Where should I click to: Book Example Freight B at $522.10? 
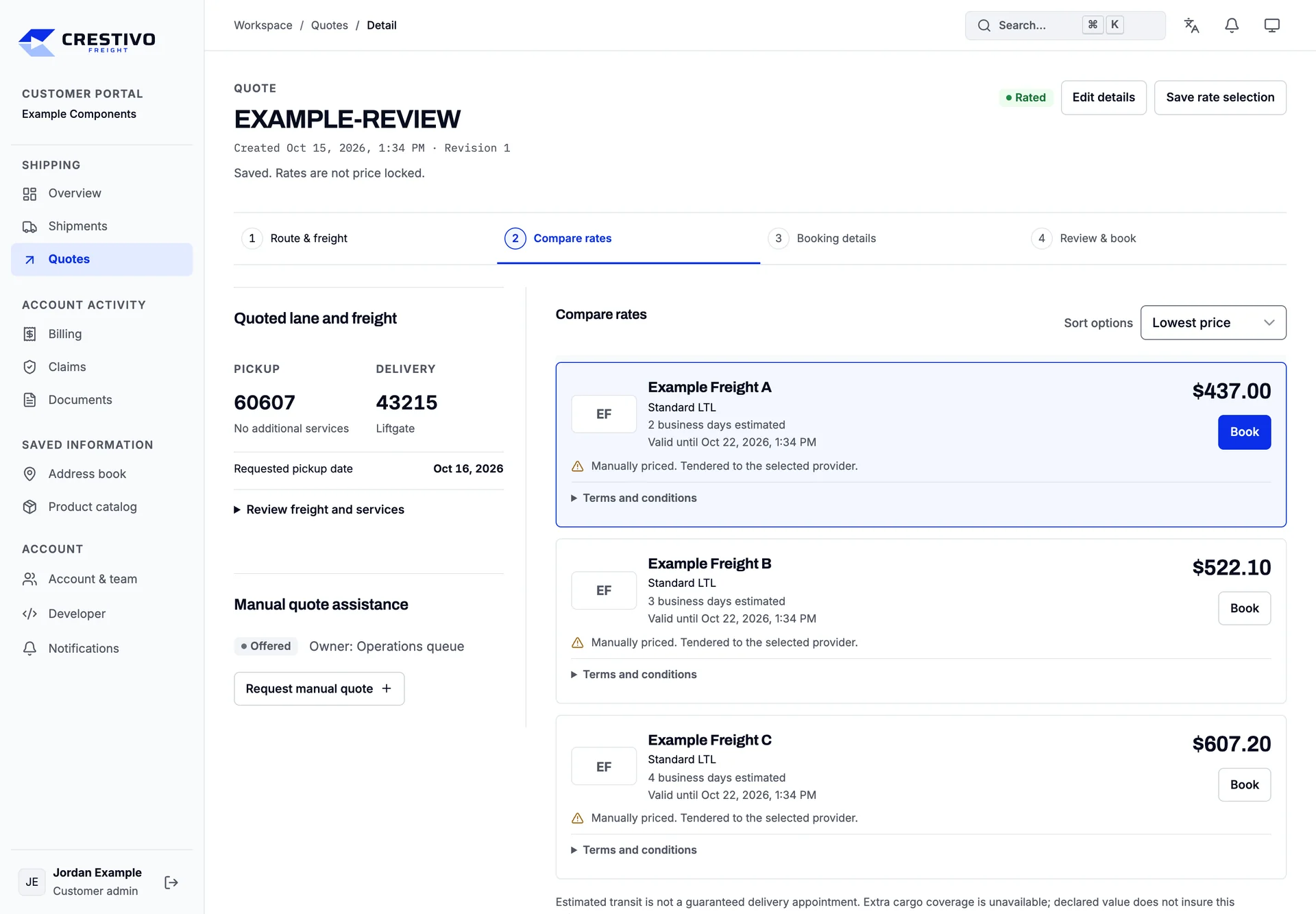pyautogui.click(x=1244, y=608)
